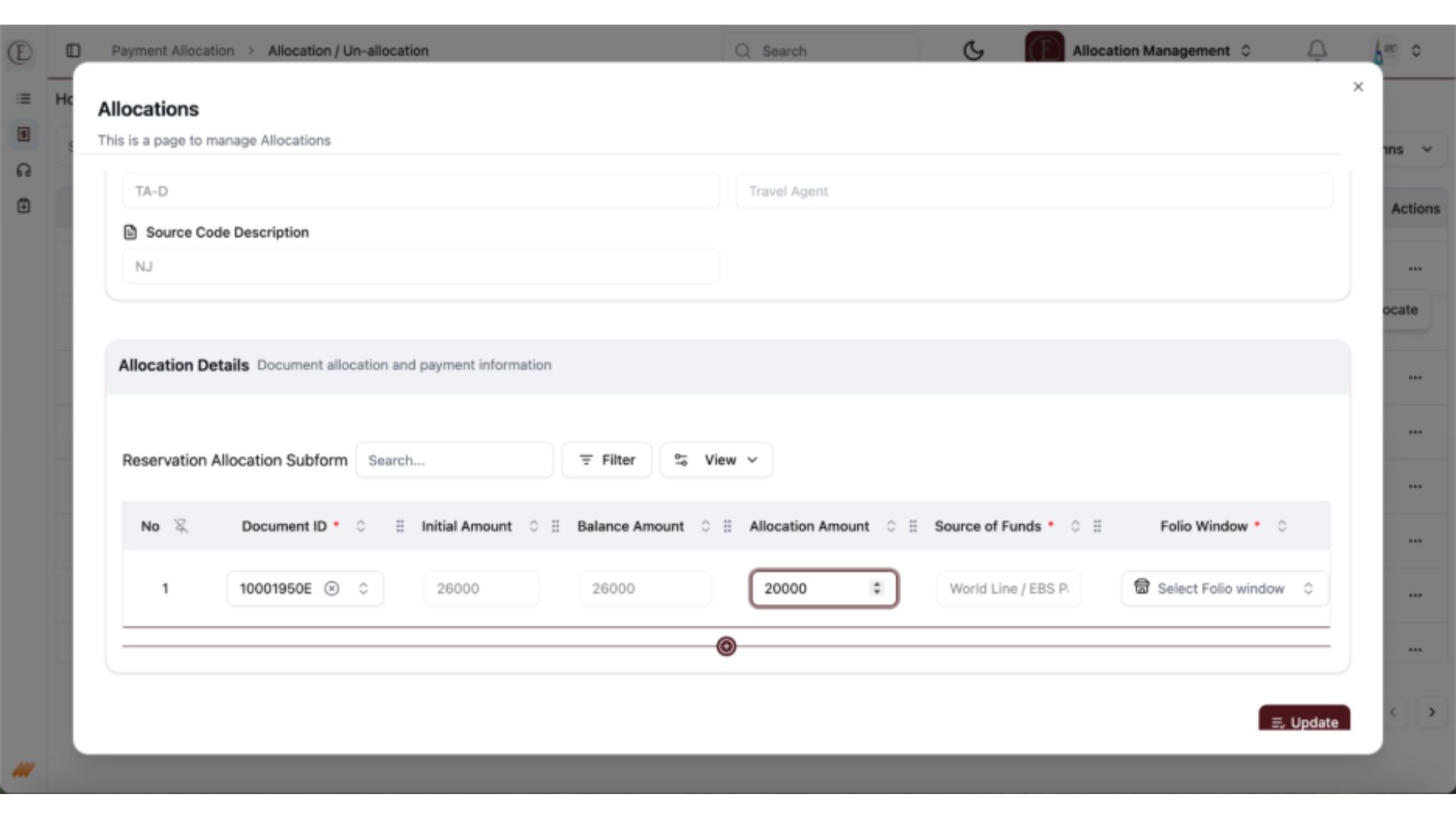Click Document ID column drag handle
Image resolution: width=1456 pixels, height=819 pixels.
[400, 526]
